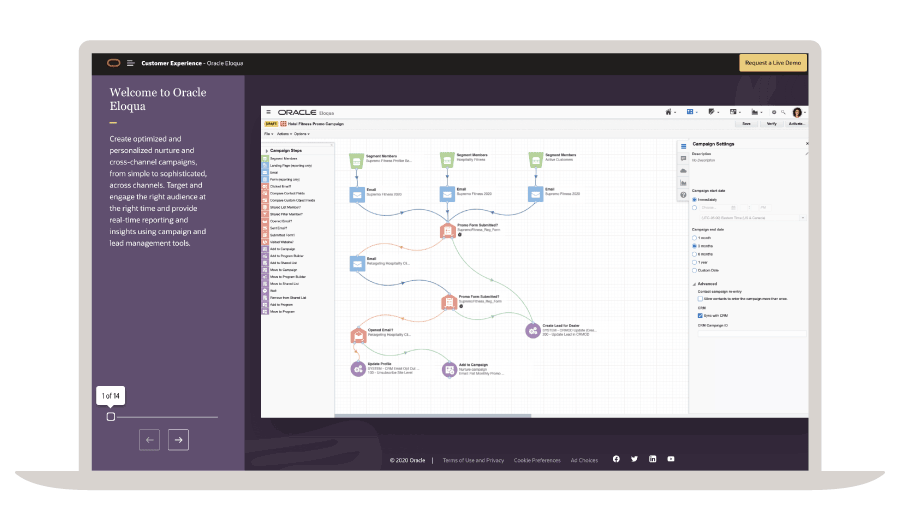Screen dimensions: 900x530
Task: Click Request a Live Demo button
Action: [773, 63]
